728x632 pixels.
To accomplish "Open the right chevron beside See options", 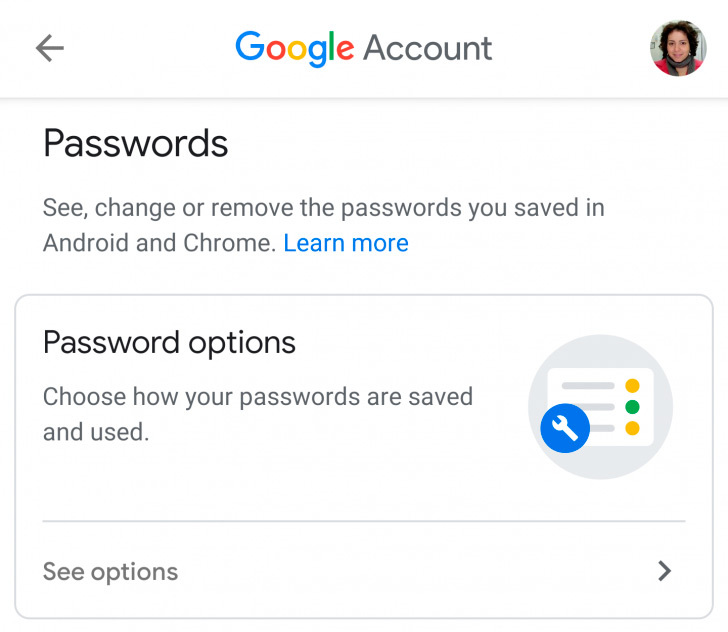I will [664, 571].
